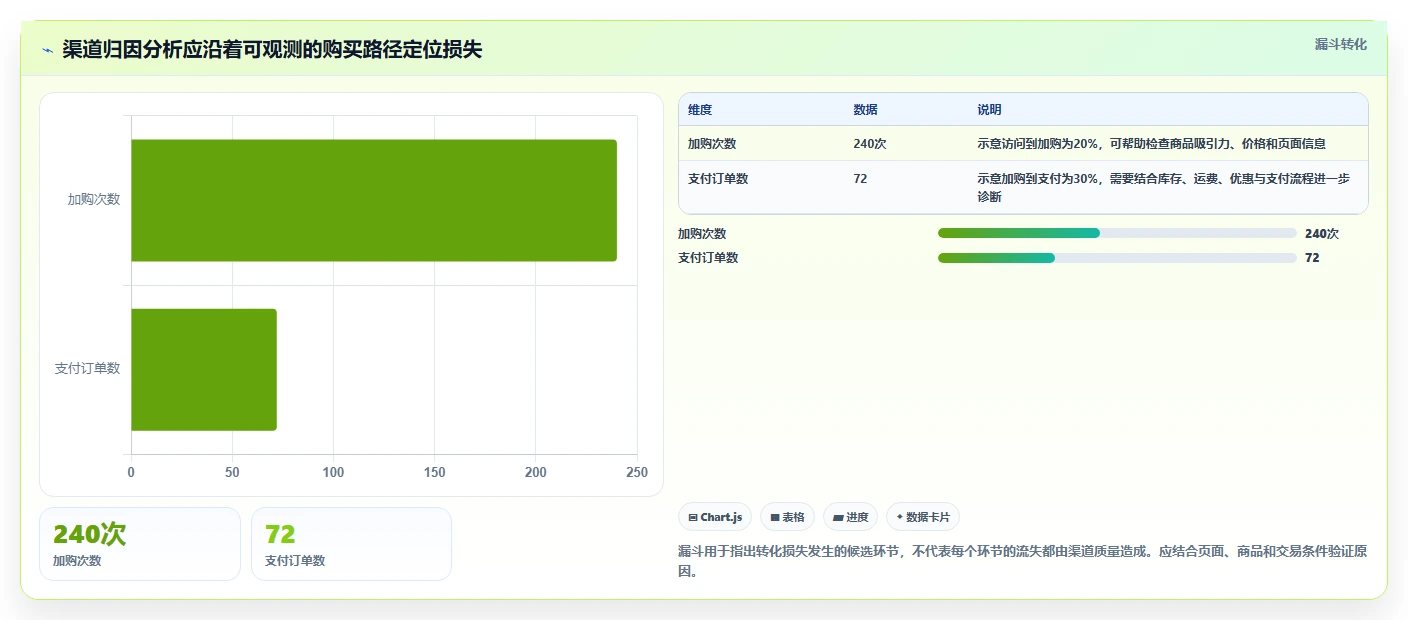
Task: Click the 240次 value beside the progress bar
Action: point(1321,234)
